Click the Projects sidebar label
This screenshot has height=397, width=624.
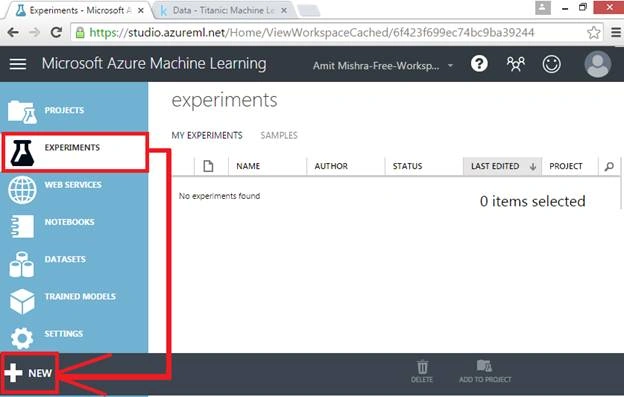64,110
